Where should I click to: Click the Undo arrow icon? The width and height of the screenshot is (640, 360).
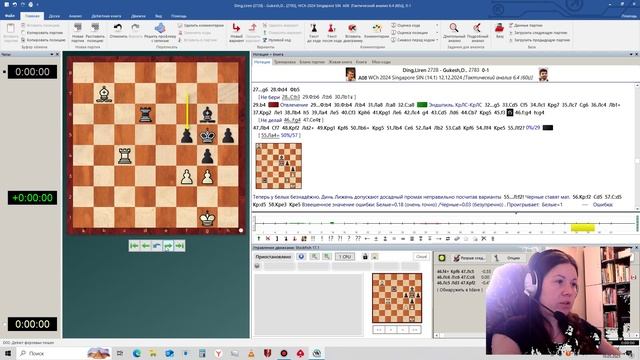[x=118, y=28]
